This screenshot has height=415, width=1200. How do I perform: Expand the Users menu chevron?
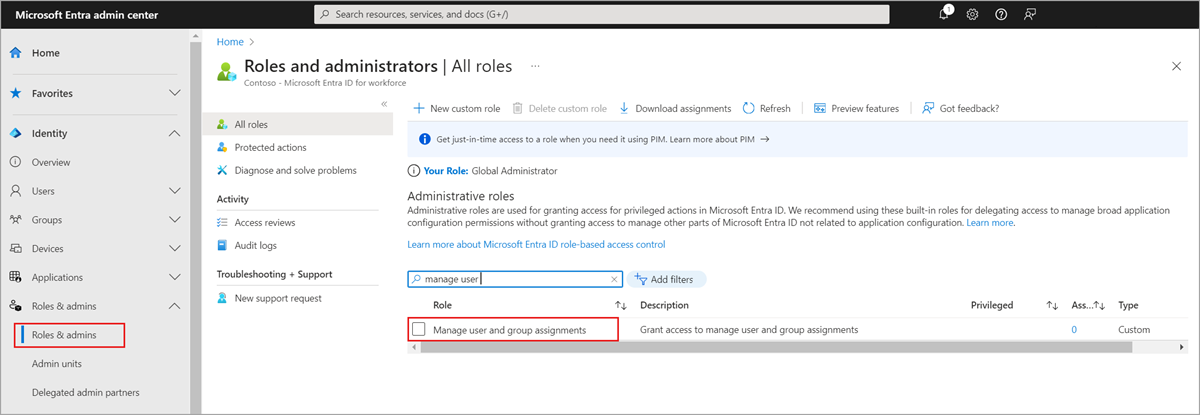[x=175, y=191]
